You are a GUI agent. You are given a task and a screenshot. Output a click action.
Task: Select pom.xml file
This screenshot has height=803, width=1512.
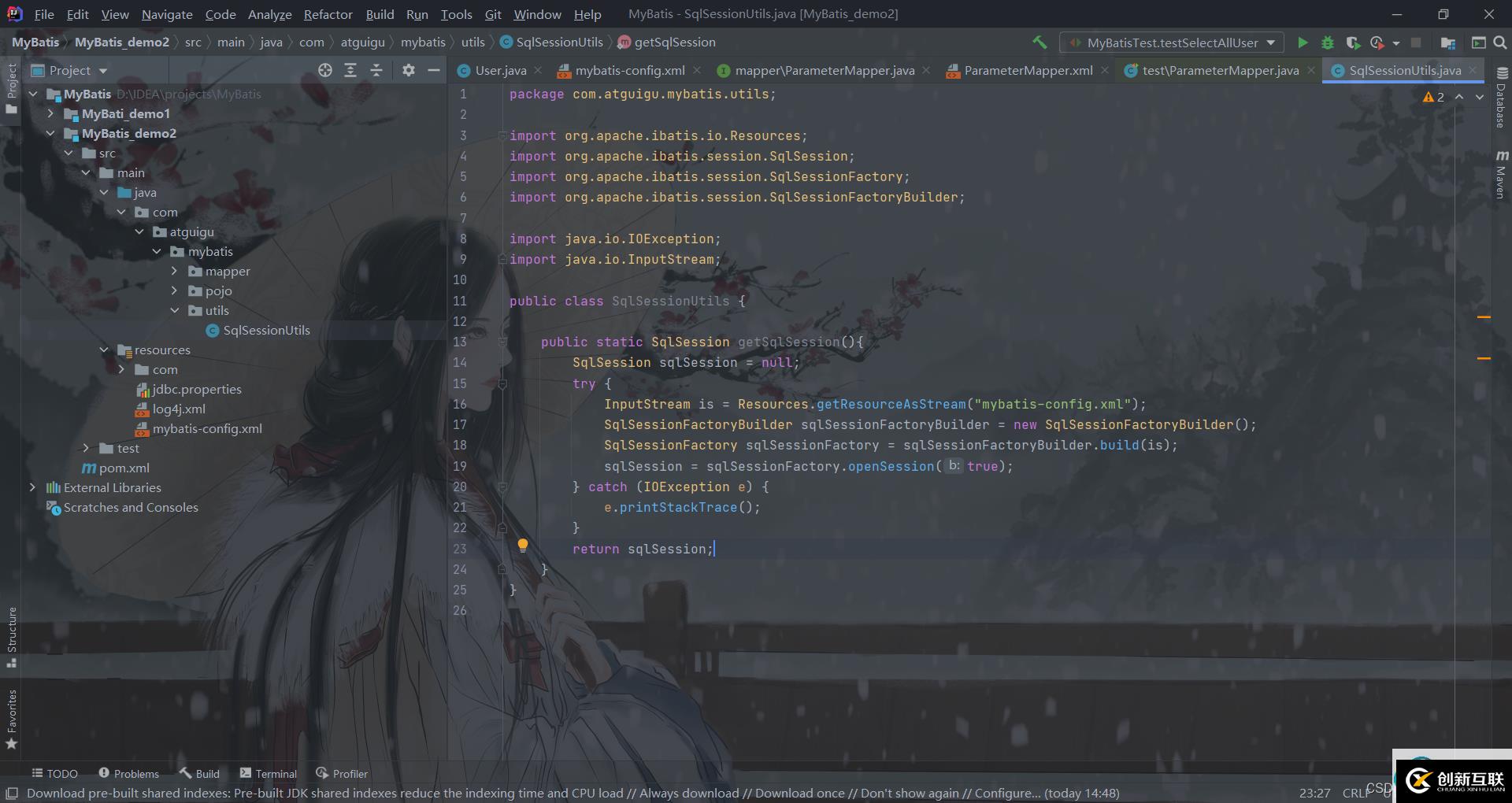click(124, 468)
